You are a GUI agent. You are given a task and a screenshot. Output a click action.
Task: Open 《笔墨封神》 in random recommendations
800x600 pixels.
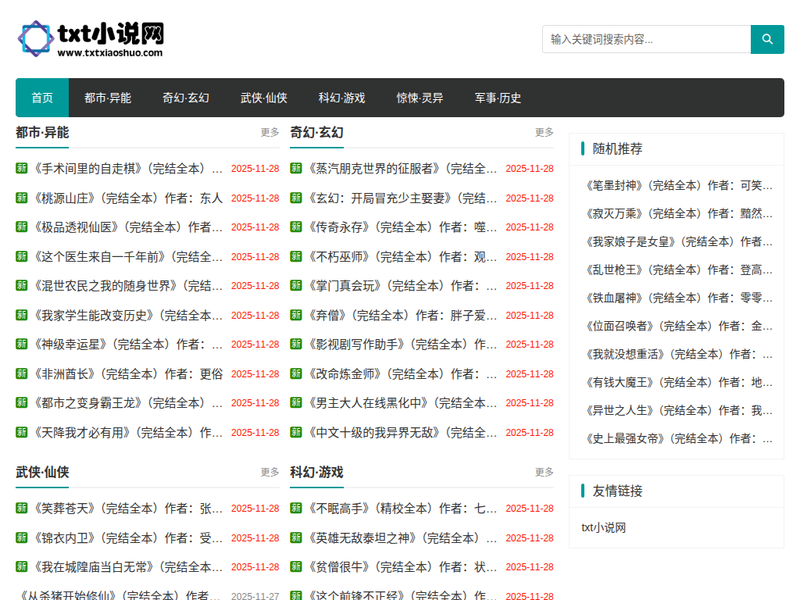coord(678,185)
